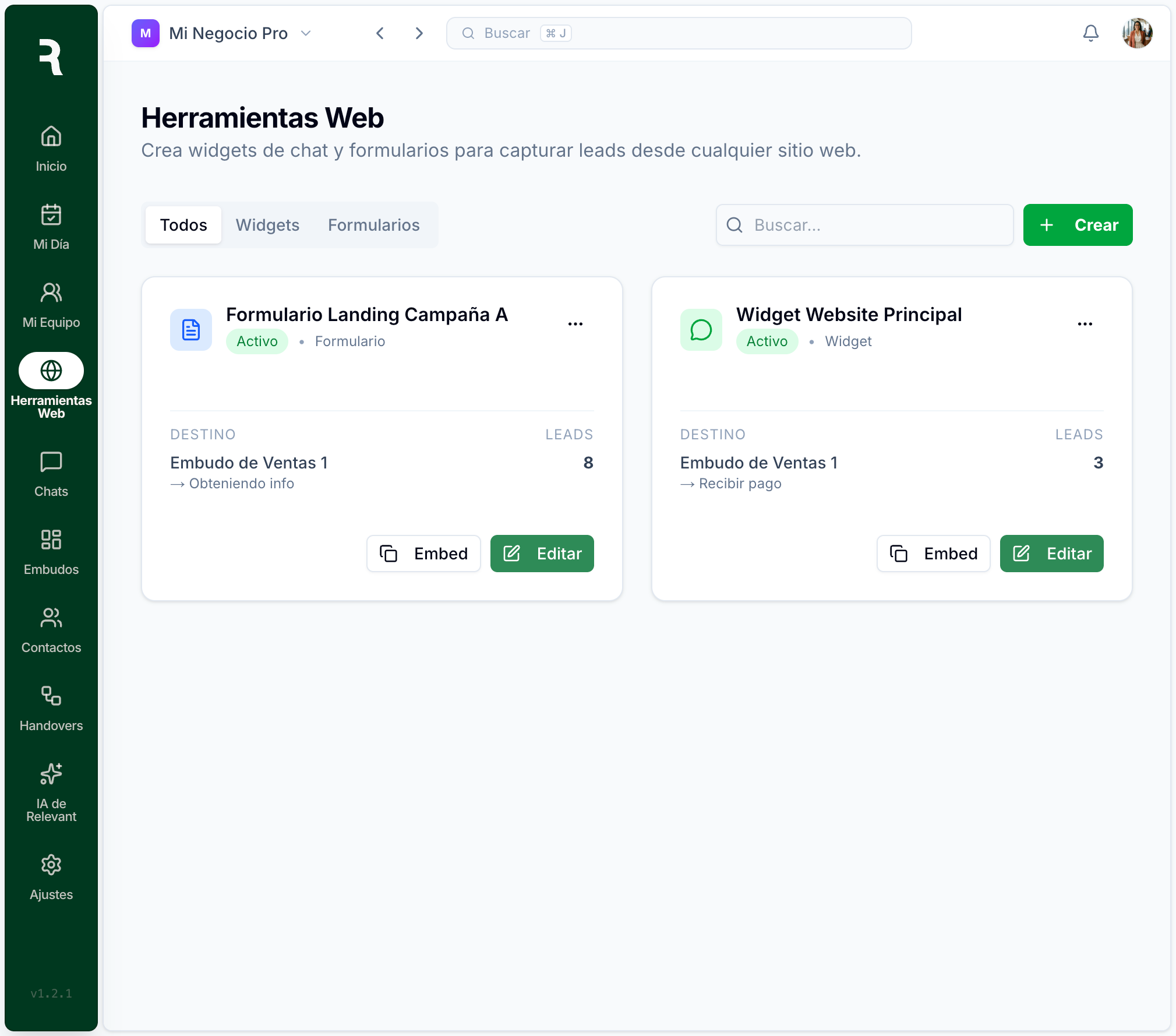Viewport: 1176px width, 1036px height.
Task: Click the notifications bell icon
Action: click(x=1090, y=33)
